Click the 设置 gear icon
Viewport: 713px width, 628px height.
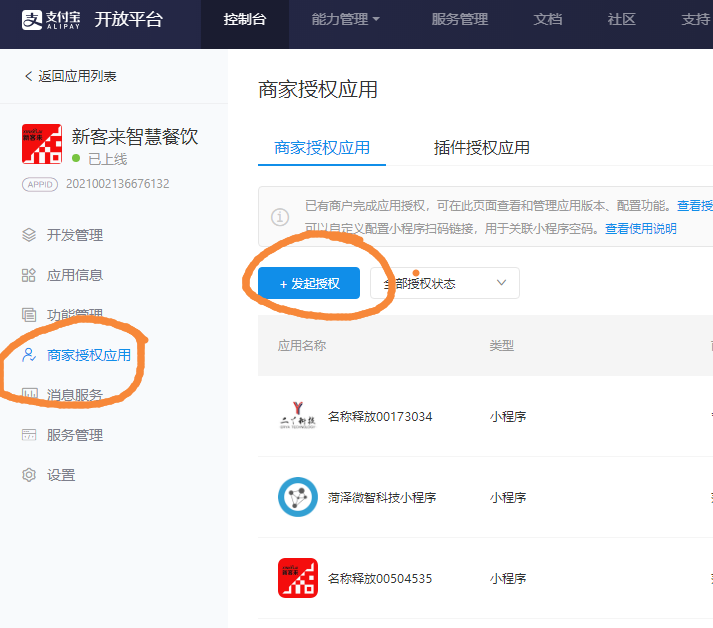(29, 475)
